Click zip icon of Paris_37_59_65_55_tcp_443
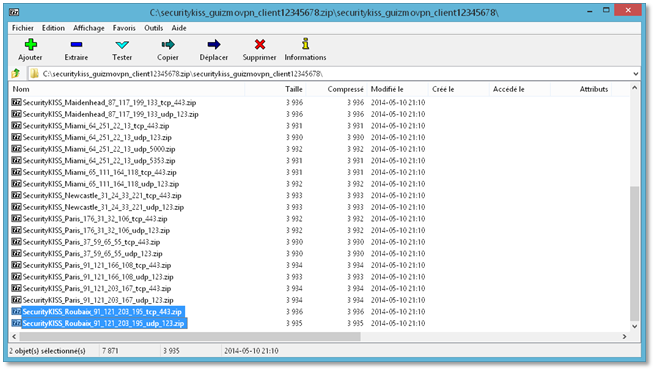 pos(16,242)
